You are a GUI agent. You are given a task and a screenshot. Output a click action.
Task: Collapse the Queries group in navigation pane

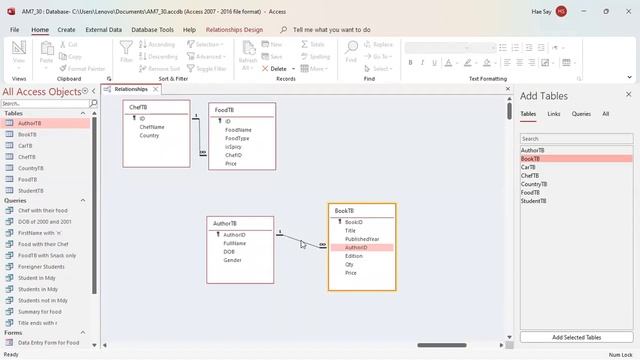(83, 200)
